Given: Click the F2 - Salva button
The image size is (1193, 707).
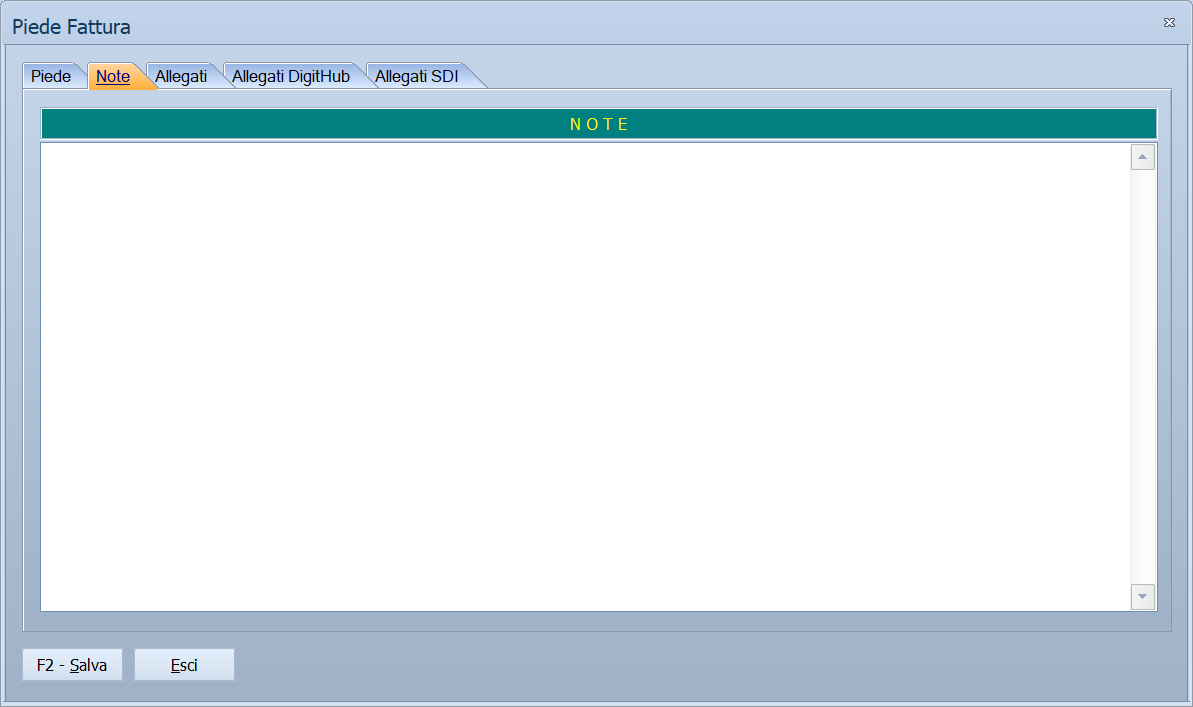Looking at the screenshot, I should click(72, 664).
